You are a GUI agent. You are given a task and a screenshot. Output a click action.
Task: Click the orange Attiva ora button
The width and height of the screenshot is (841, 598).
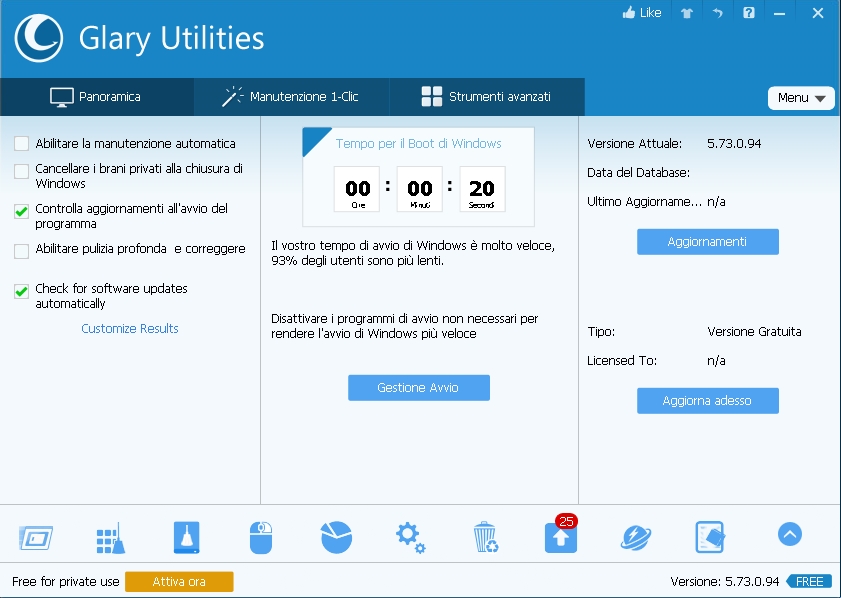point(179,582)
